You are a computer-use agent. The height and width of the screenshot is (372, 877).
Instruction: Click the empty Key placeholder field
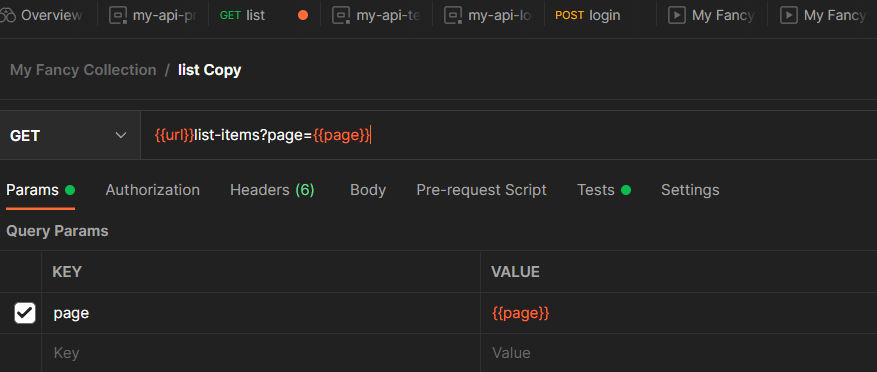(x=261, y=353)
